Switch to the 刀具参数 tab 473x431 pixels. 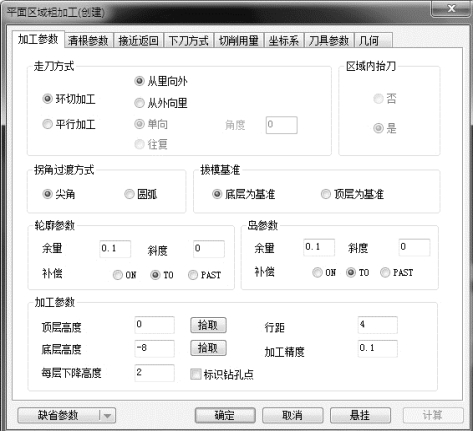click(x=329, y=41)
